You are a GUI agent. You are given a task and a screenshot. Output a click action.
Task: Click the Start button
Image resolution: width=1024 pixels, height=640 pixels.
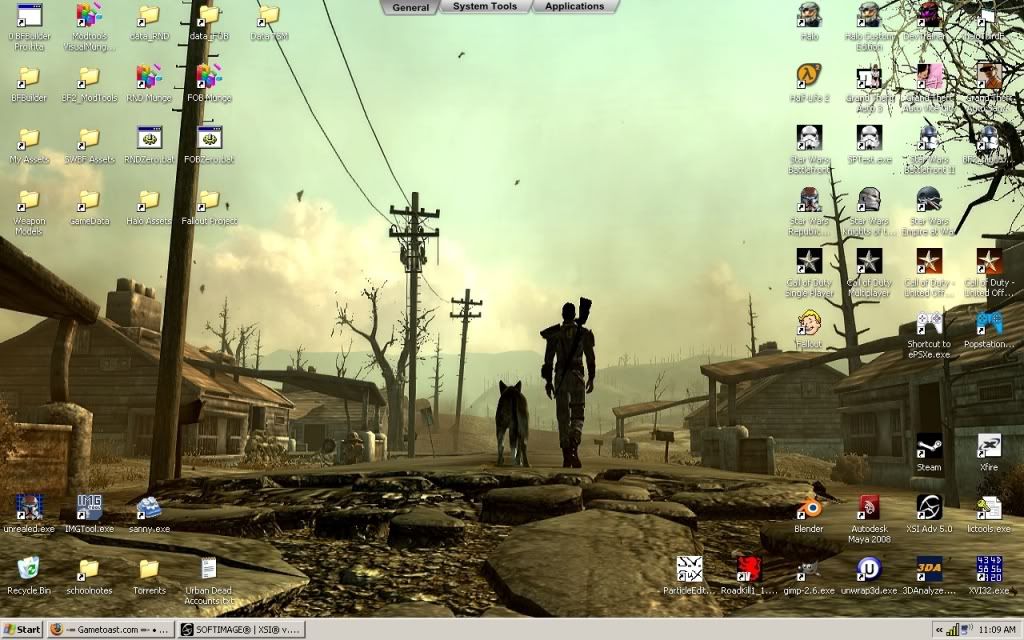point(22,630)
